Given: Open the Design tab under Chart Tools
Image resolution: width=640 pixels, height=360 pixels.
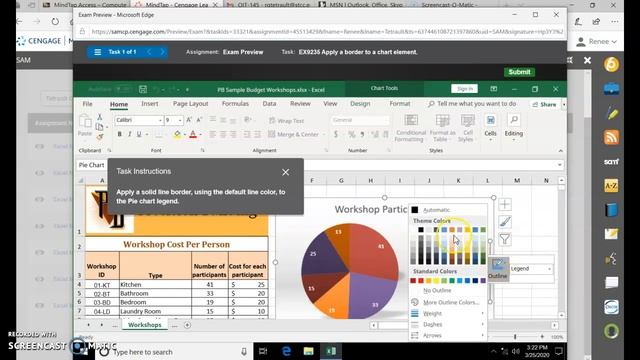Looking at the screenshot, I should tap(360, 104).
